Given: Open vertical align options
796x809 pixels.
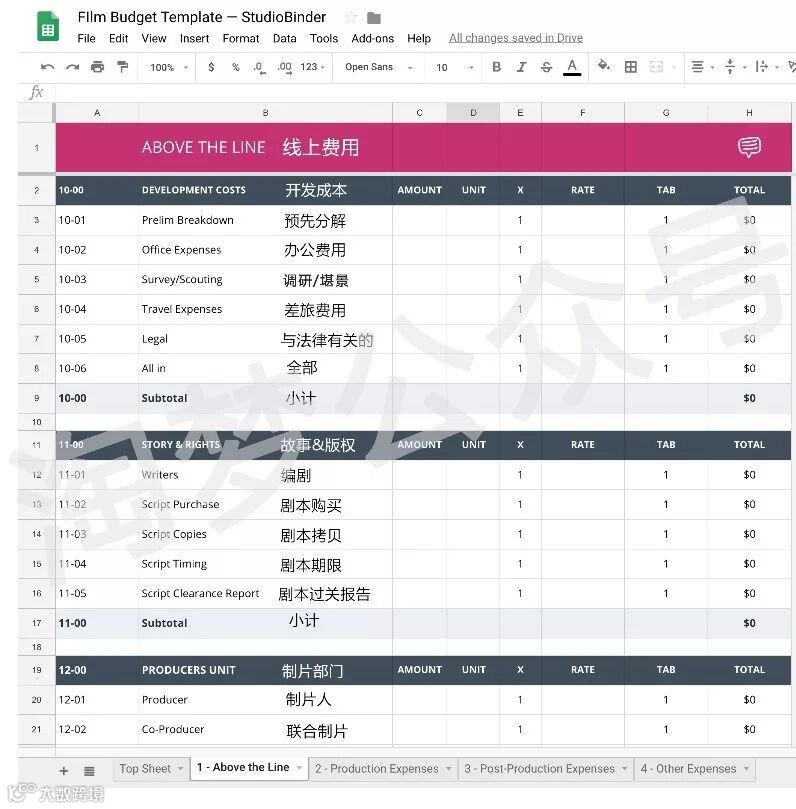Looking at the screenshot, I should click(735, 67).
